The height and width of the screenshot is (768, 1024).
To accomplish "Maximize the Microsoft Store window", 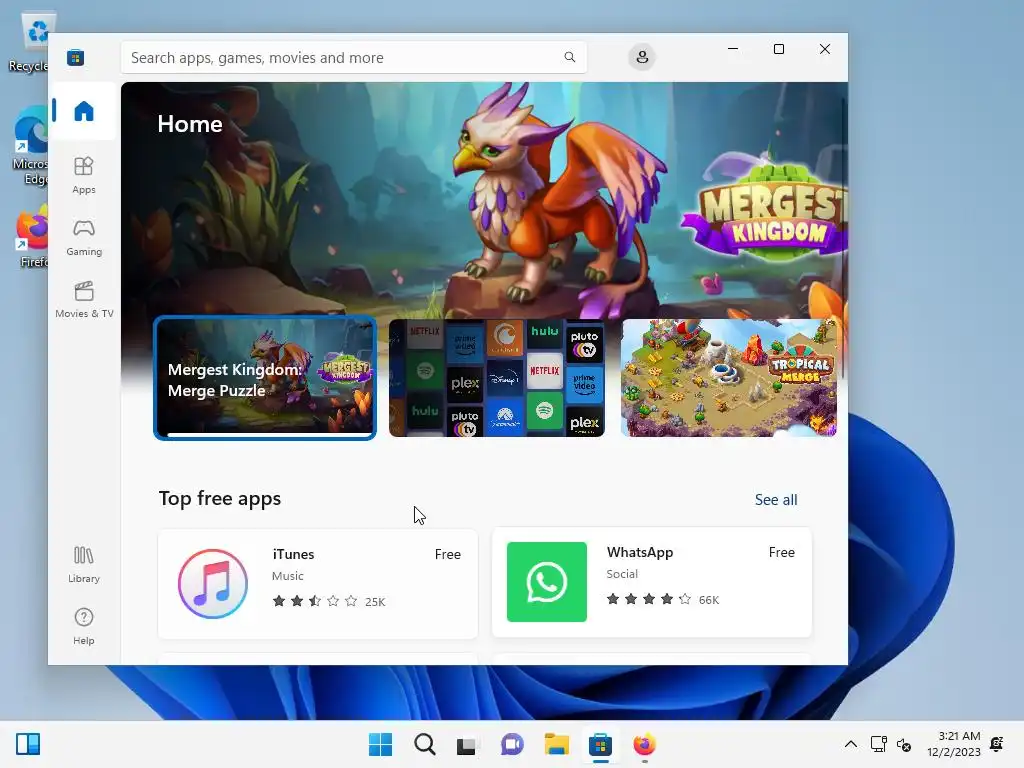I will coord(778,49).
